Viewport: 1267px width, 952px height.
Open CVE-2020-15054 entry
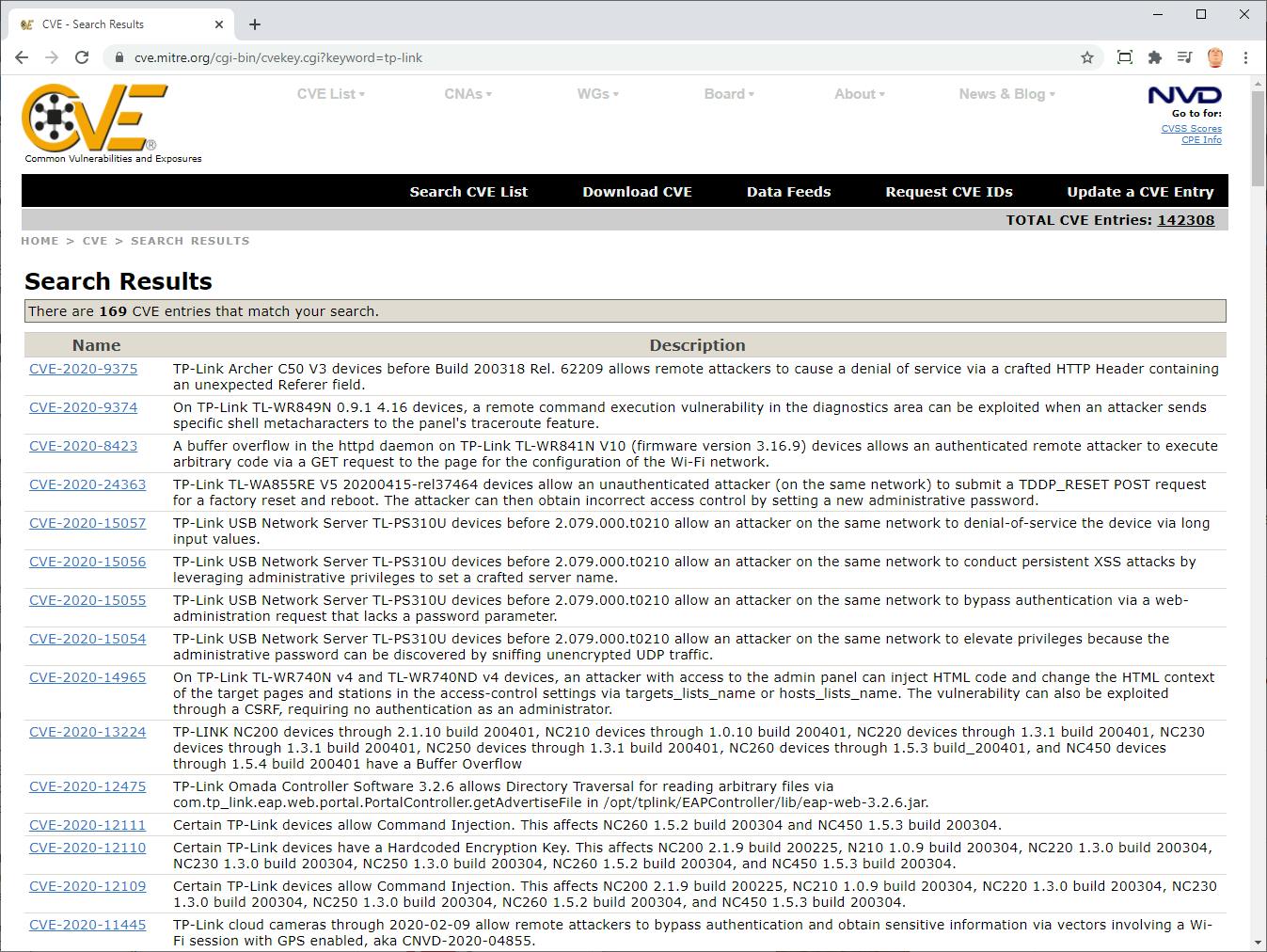[x=87, y=639]
